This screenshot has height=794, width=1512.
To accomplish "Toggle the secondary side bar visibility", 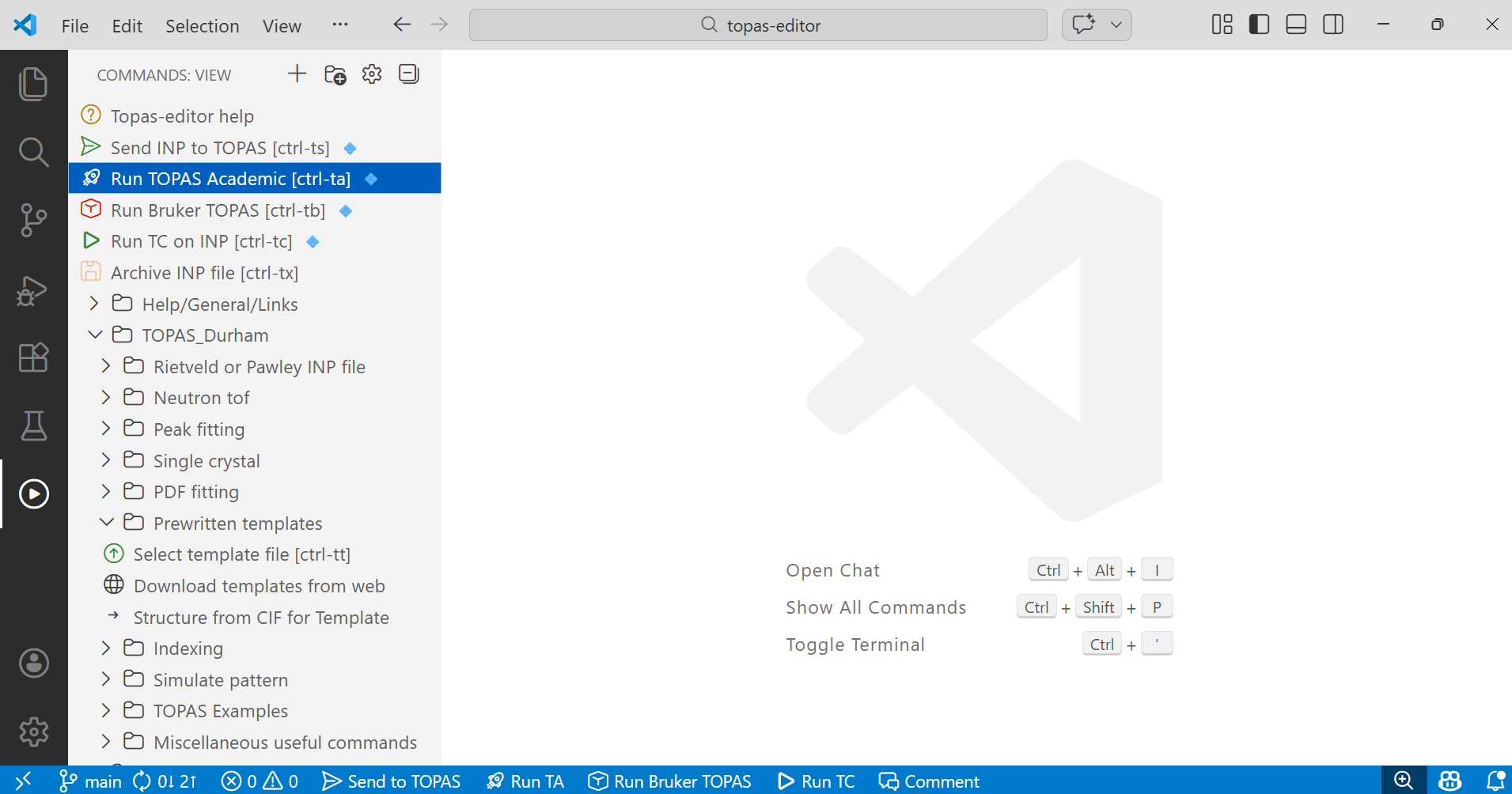I will pos(1333,25).
